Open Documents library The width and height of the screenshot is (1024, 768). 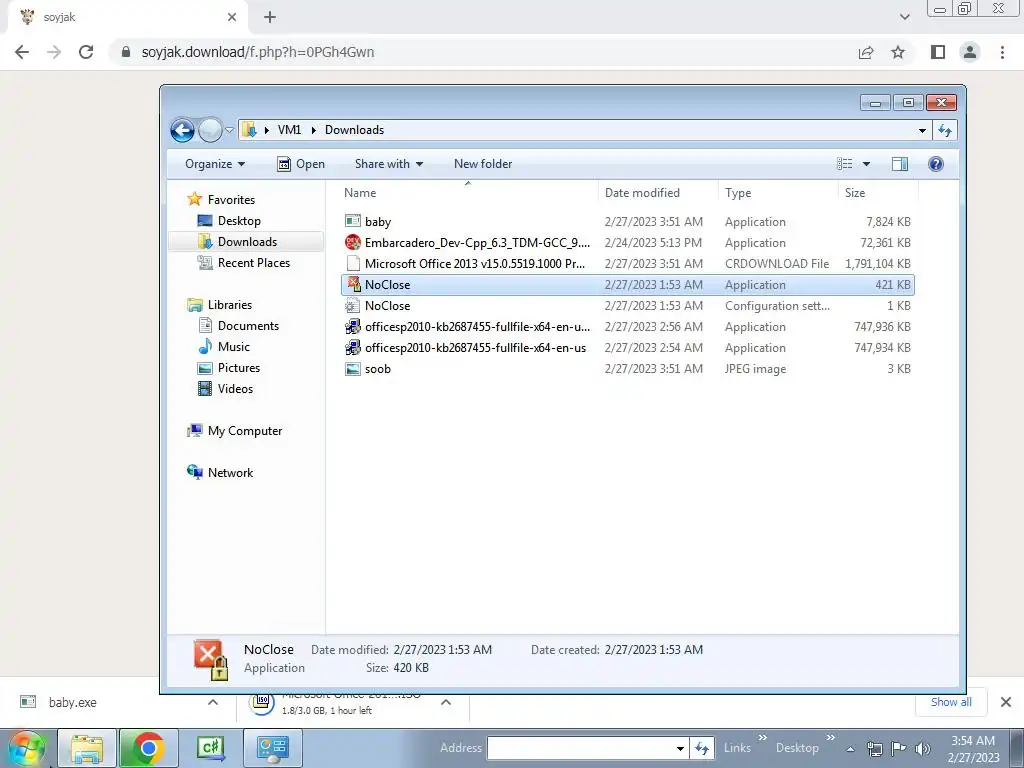coord(248,326)
